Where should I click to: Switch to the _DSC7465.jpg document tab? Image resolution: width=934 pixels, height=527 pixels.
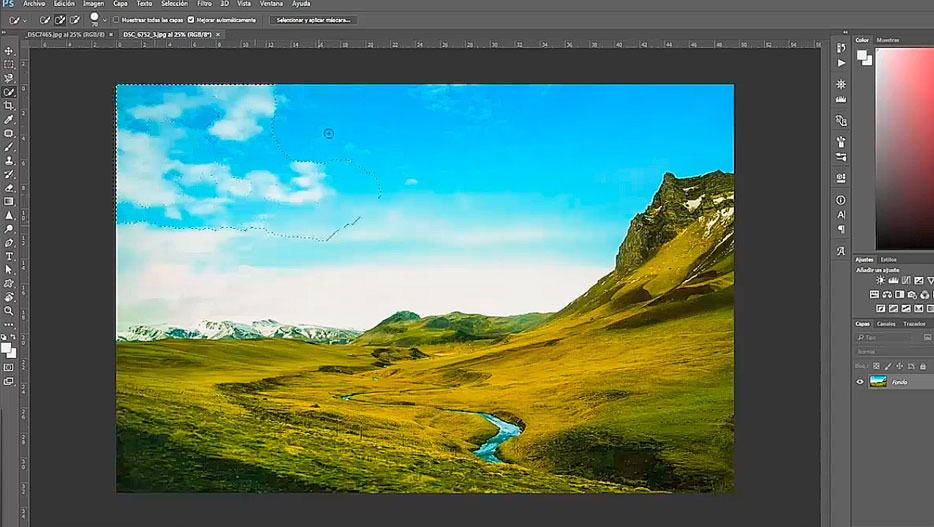pos(66,34)
